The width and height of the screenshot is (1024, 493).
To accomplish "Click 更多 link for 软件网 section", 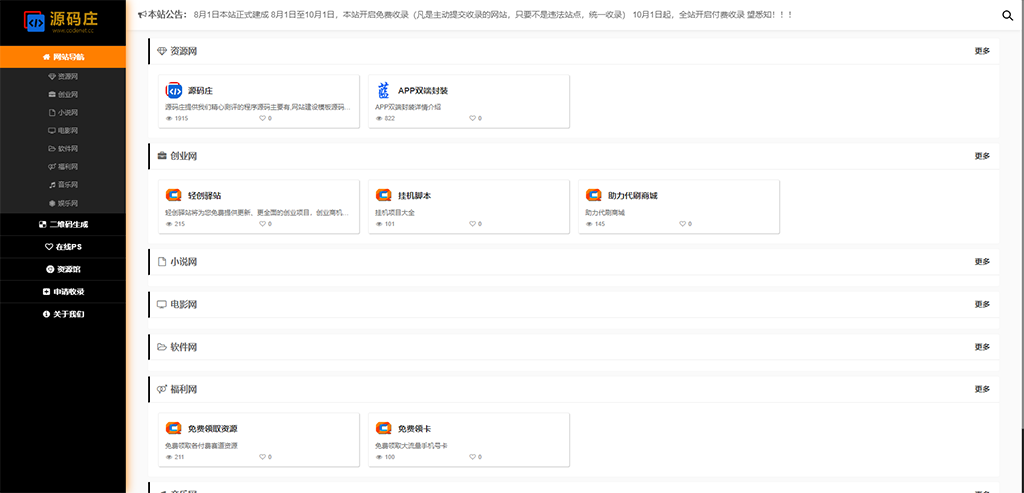I will tap(982, 347).
